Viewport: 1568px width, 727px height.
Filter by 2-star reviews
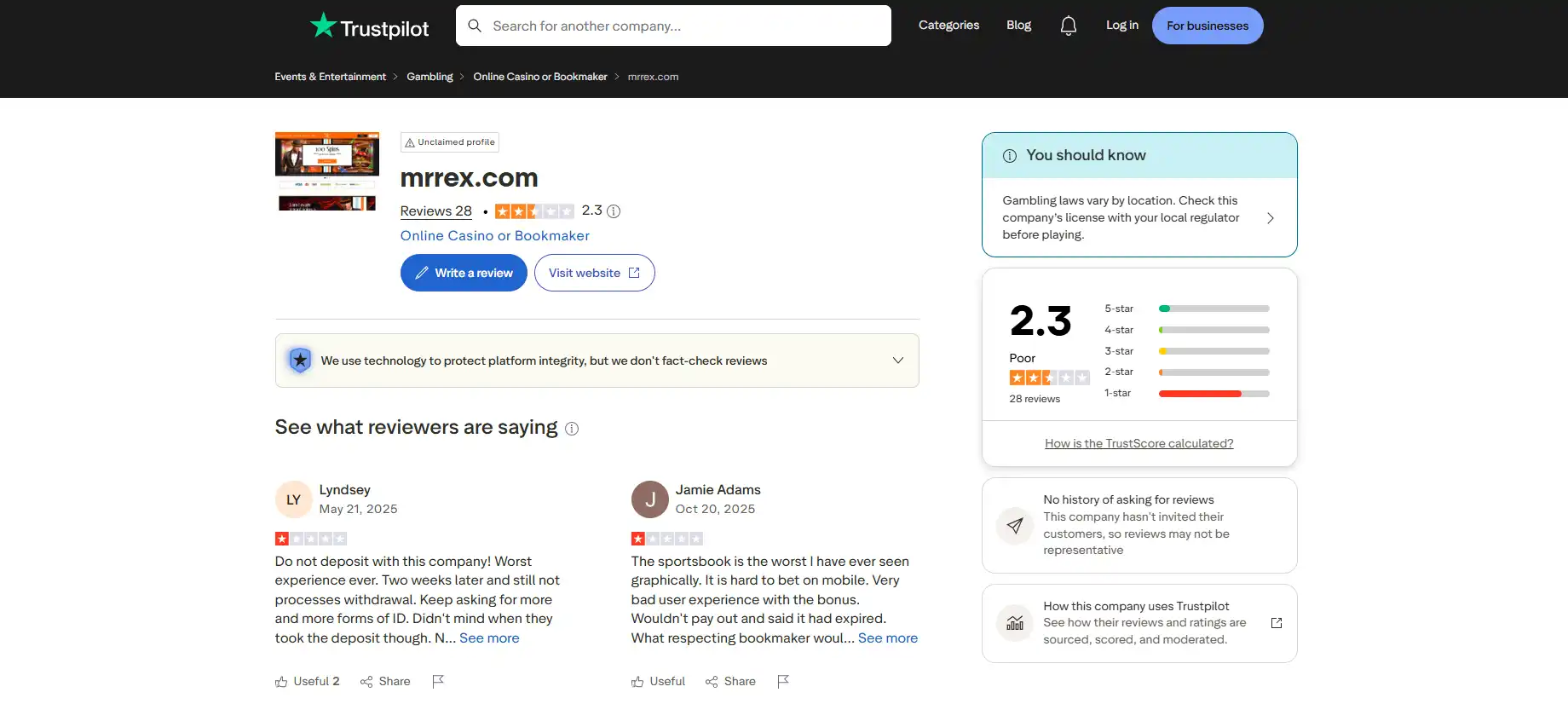(x=1187, y=372)
